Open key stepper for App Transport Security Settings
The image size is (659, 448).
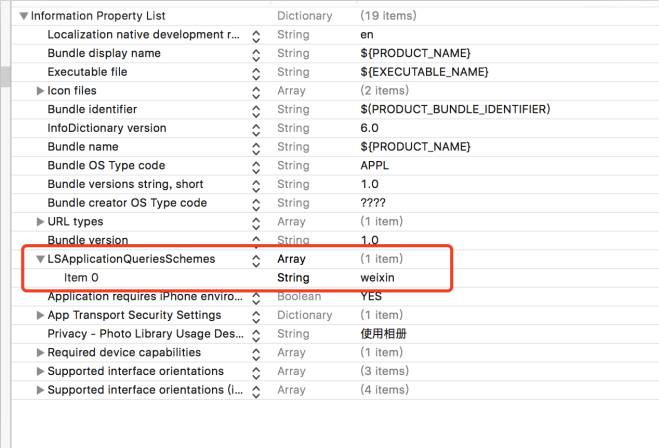[x=256, y=317]
